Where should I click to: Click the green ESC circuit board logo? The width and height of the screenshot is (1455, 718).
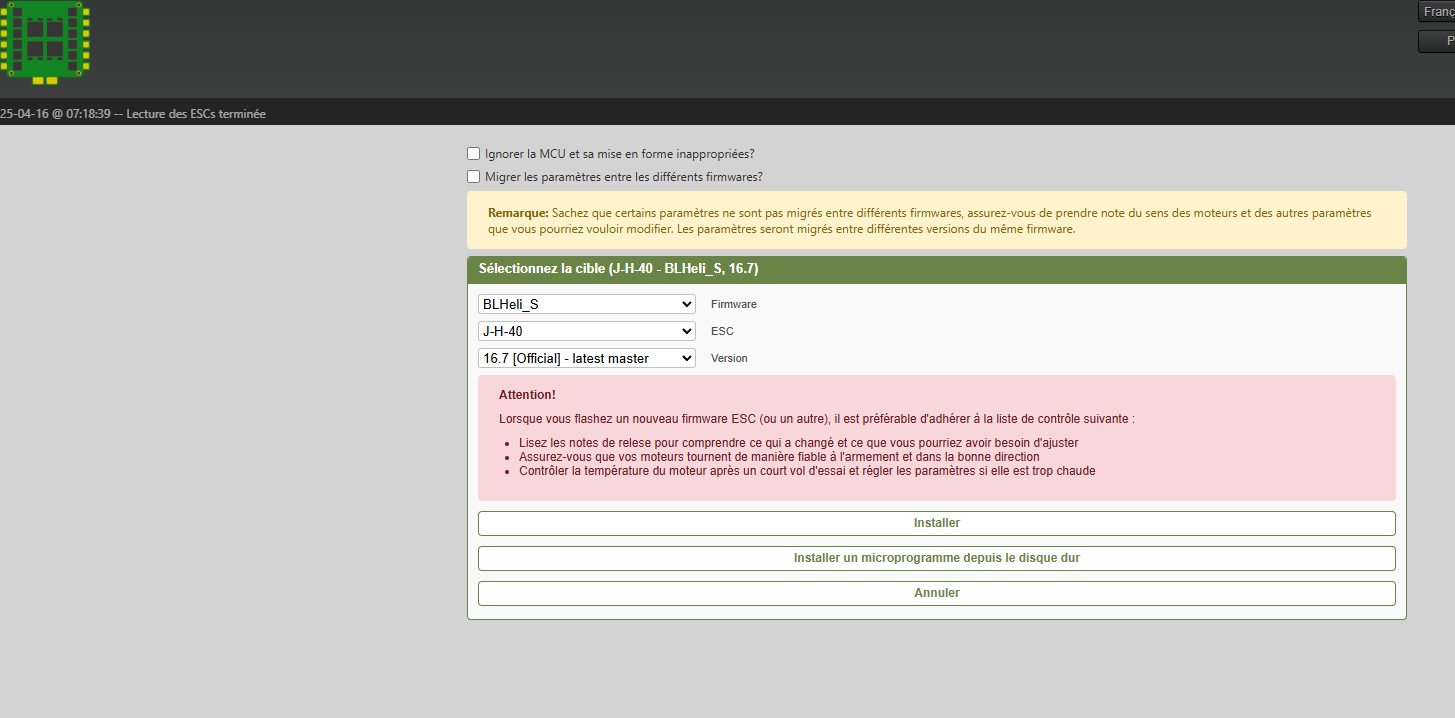[x=45, y=40]
